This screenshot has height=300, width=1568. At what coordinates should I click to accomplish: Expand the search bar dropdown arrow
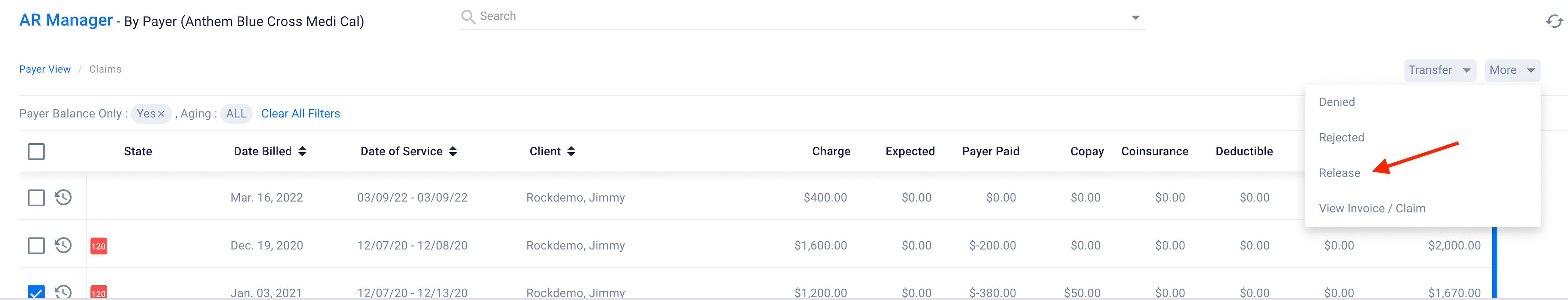click(x=1135, y=18)
